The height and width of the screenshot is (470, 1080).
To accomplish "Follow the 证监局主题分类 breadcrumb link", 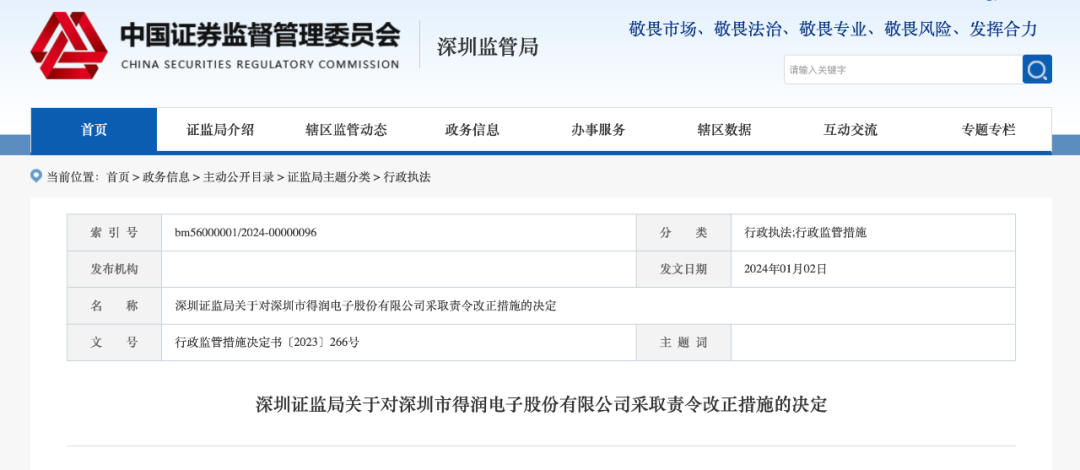I will [329, 177].
